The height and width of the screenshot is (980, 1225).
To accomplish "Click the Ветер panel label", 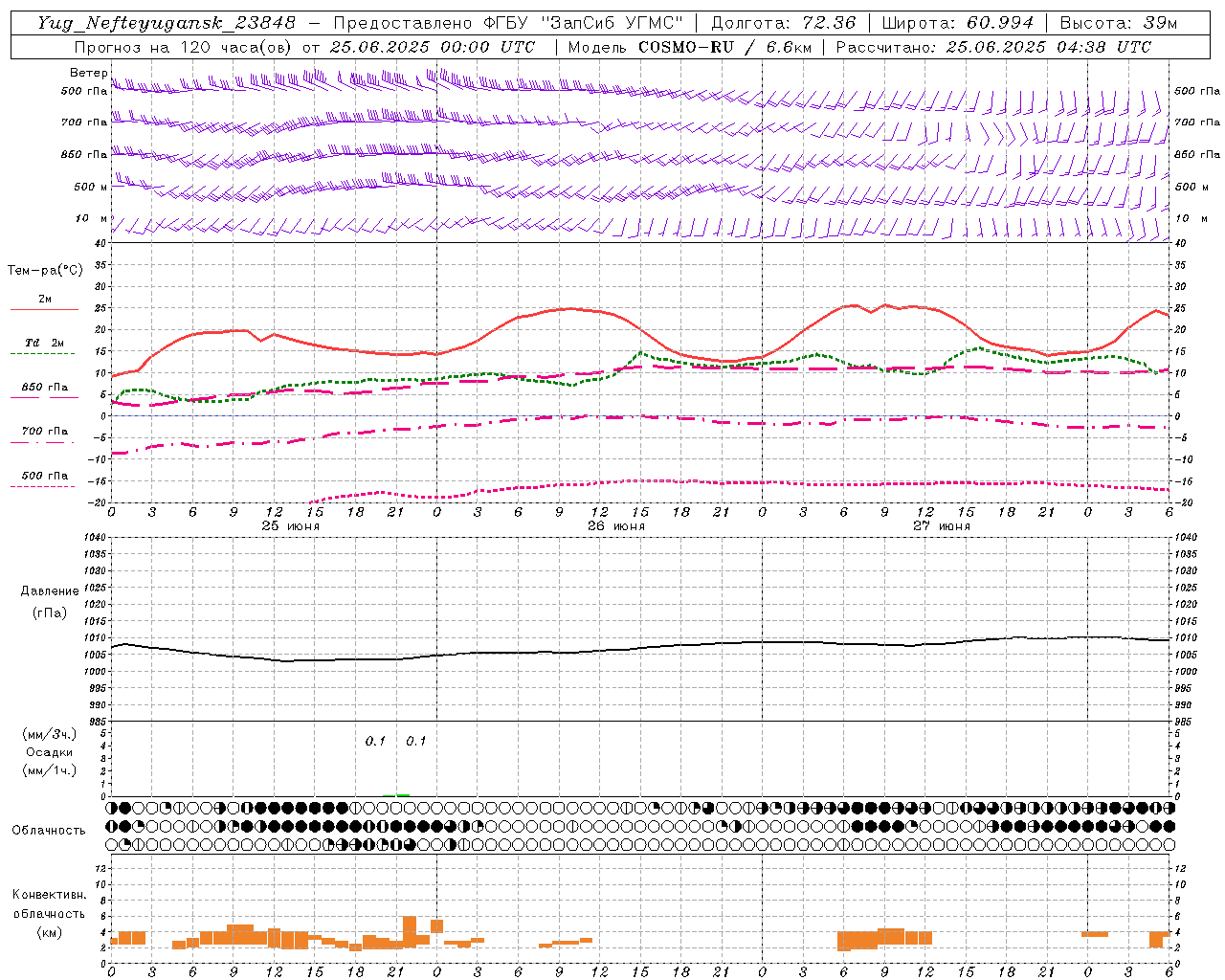I will pos(88,73).
